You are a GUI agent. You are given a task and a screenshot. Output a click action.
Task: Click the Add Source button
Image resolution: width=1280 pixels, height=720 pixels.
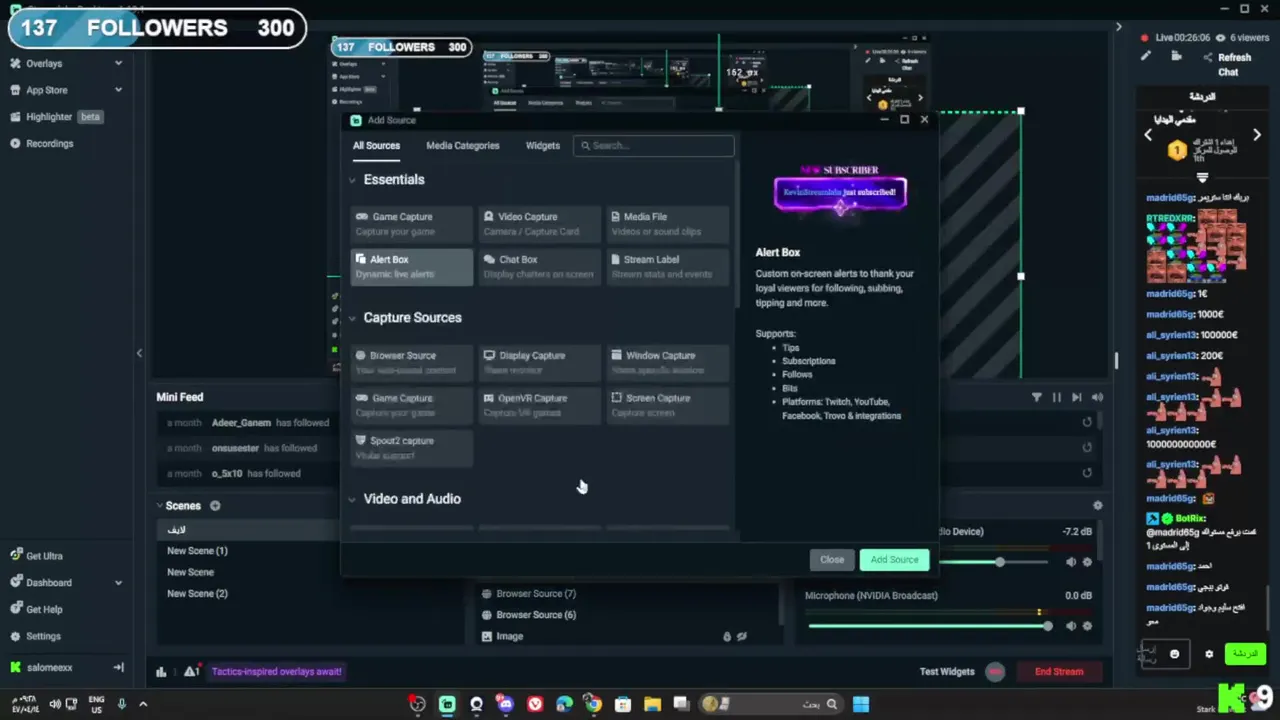pyautogui.click(x=894, y=560)
